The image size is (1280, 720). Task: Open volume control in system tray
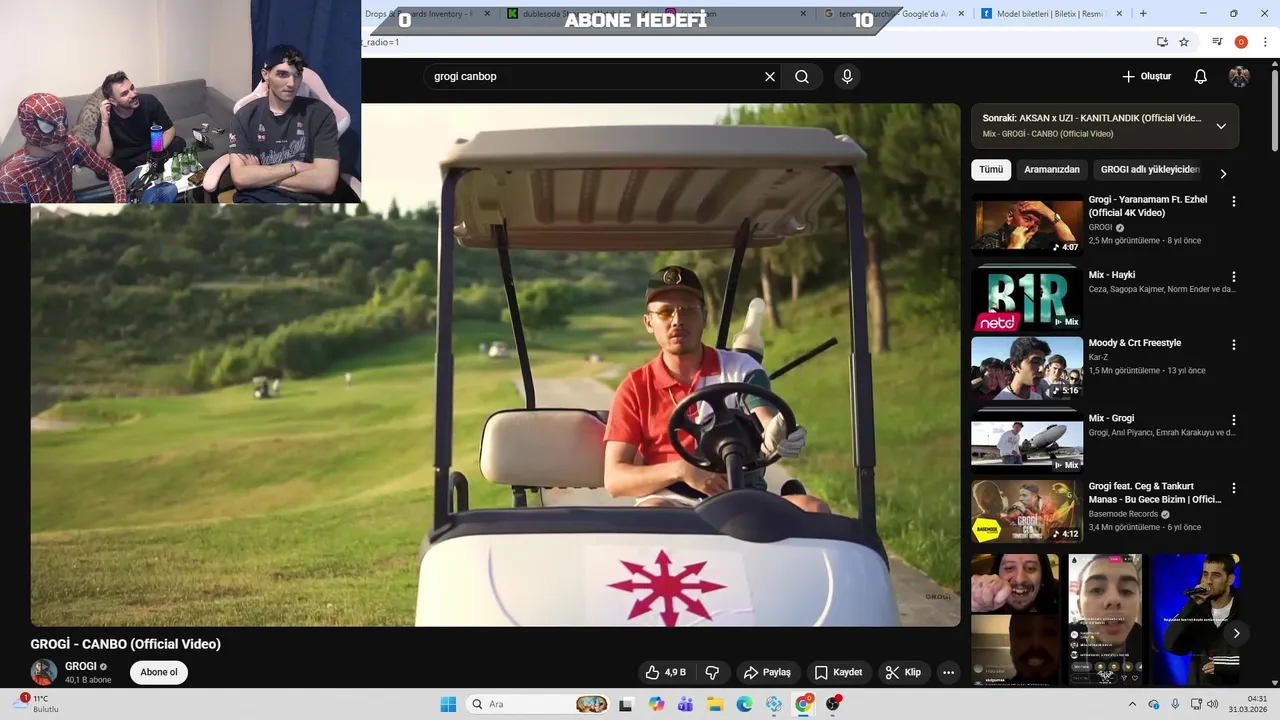click(1212, 704)
